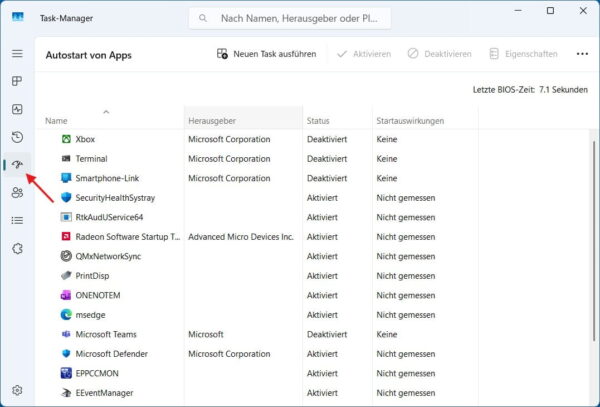This screenshot has height=407, width=600.
Task: Click the Deaktiviert status of Xbox
Action: pyautogui.click(x=327, y=139)
